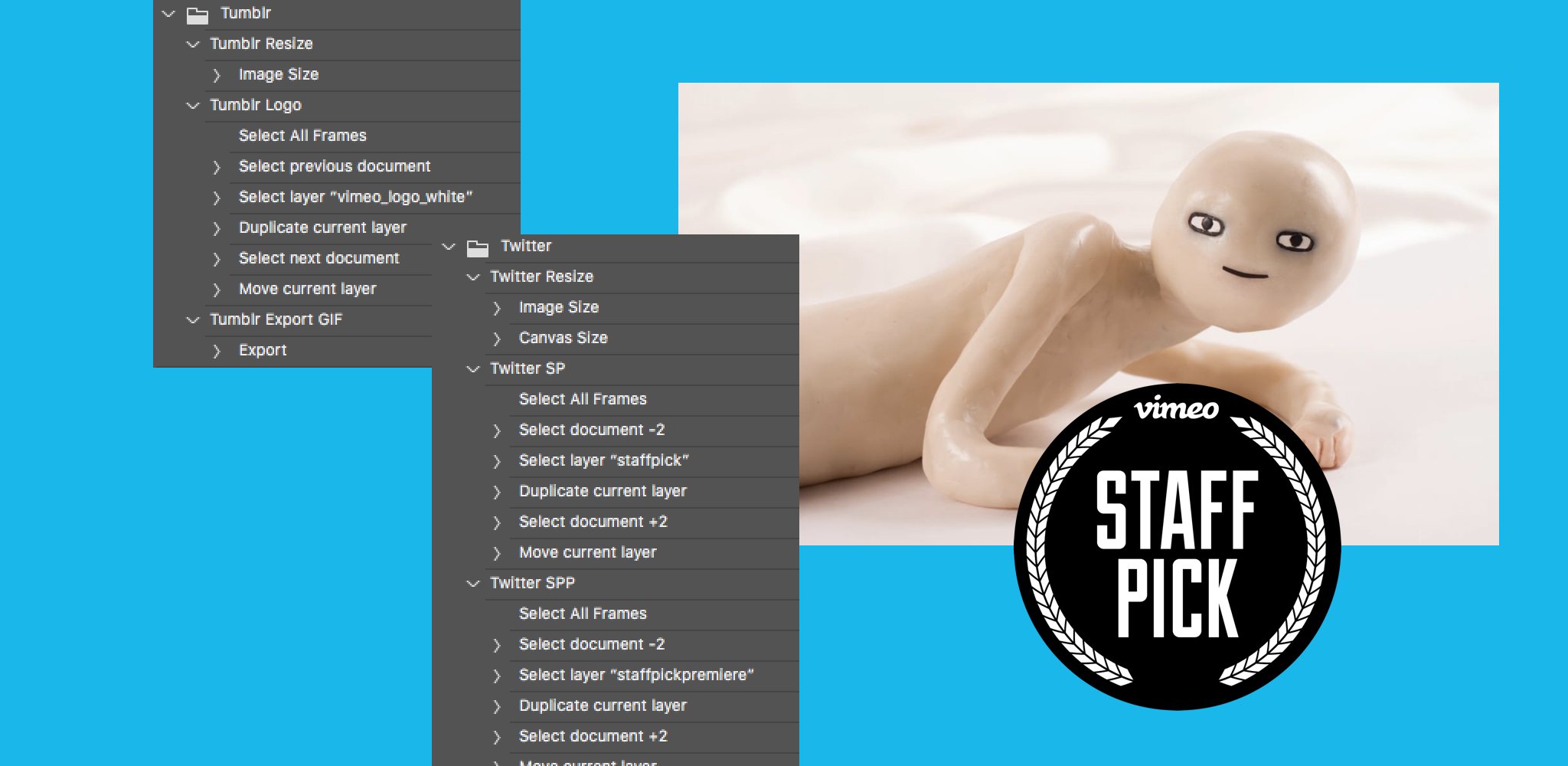The height and width of the screenshot is (766, 1568).
Task: Click the Twitter action set folder icon
Action: point(478,247)
